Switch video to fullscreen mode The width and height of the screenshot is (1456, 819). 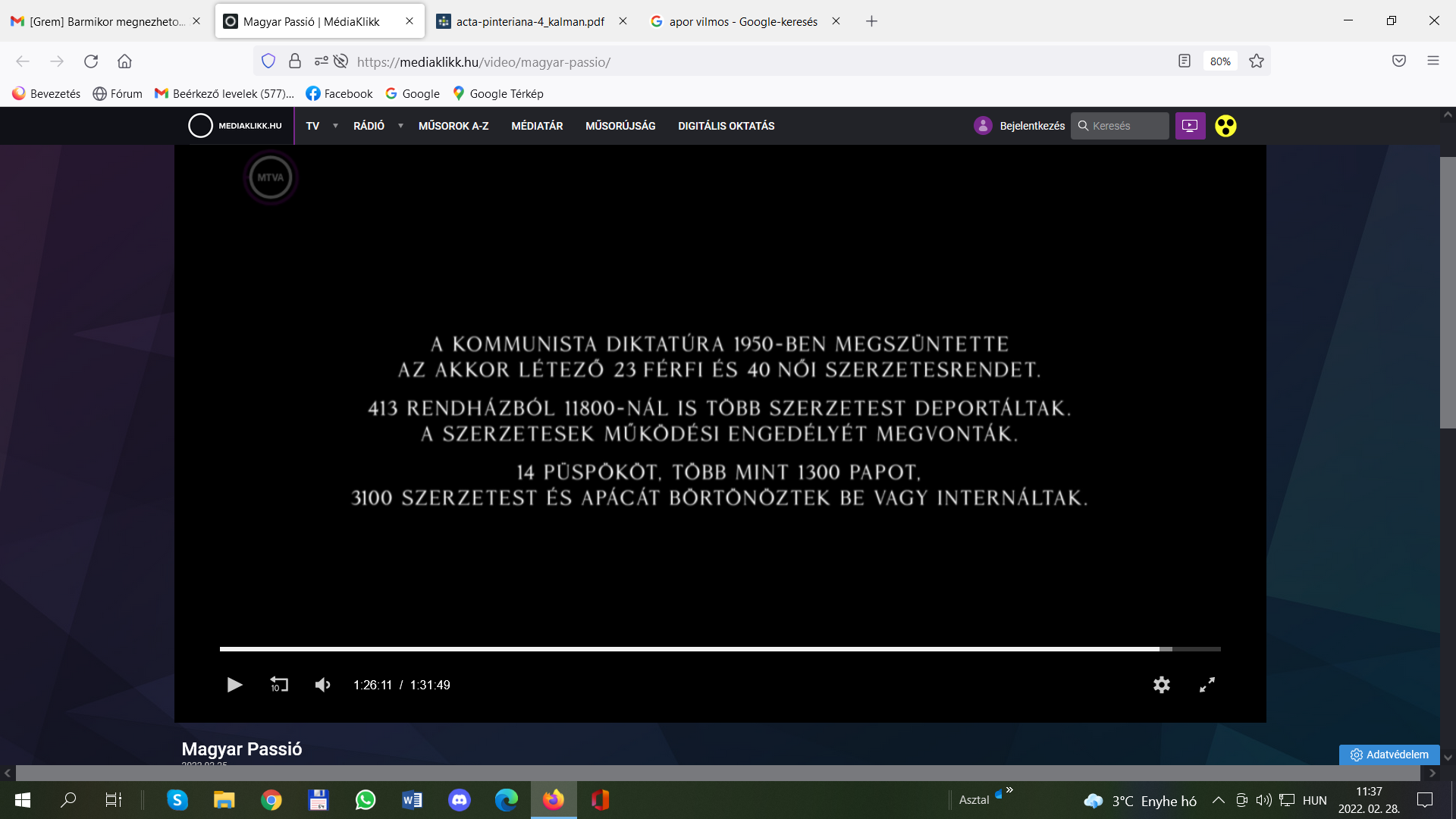[x=1207, y=685]
